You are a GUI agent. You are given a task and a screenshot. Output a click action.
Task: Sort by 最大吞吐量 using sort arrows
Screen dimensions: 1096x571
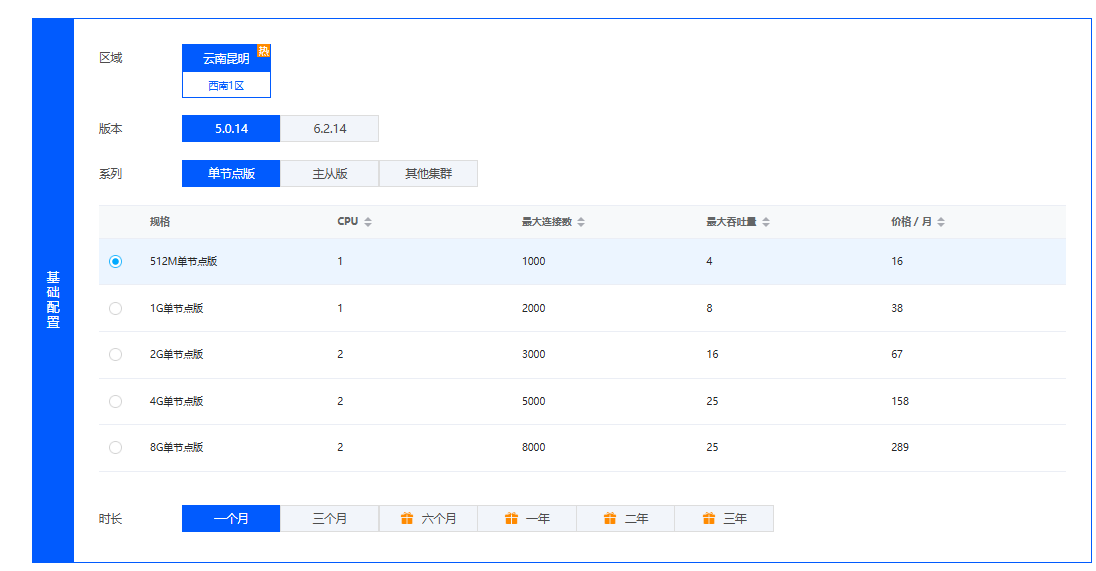point(766,222)
